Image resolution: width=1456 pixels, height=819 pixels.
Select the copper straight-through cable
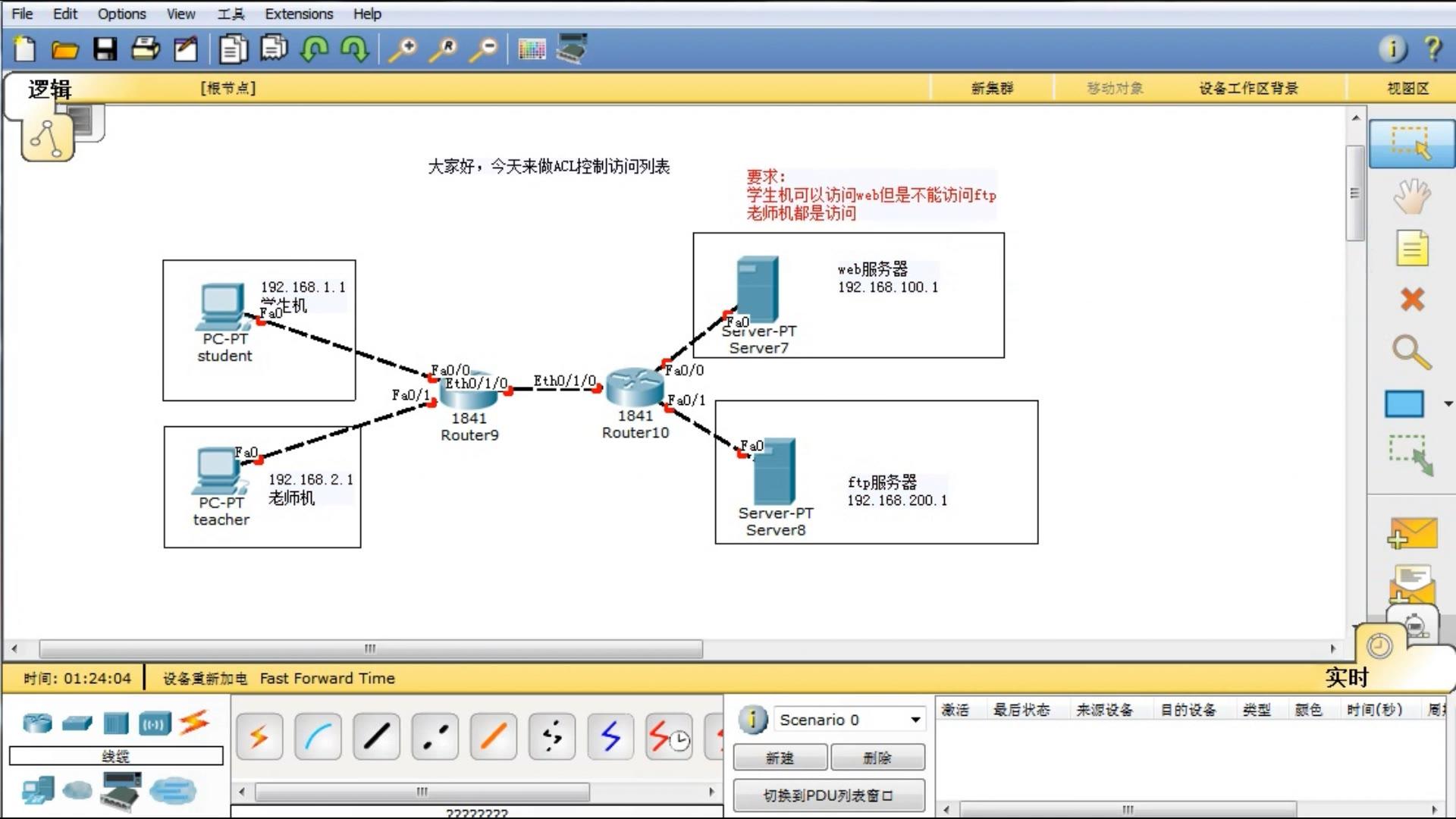(376, 736)
